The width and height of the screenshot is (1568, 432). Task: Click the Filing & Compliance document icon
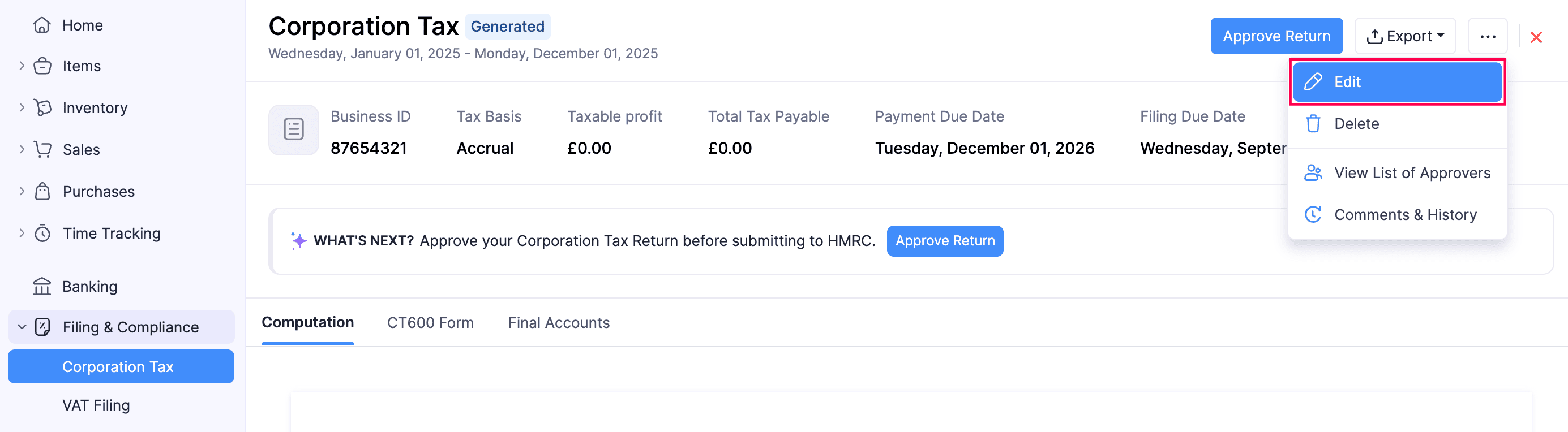click(41, 327)
